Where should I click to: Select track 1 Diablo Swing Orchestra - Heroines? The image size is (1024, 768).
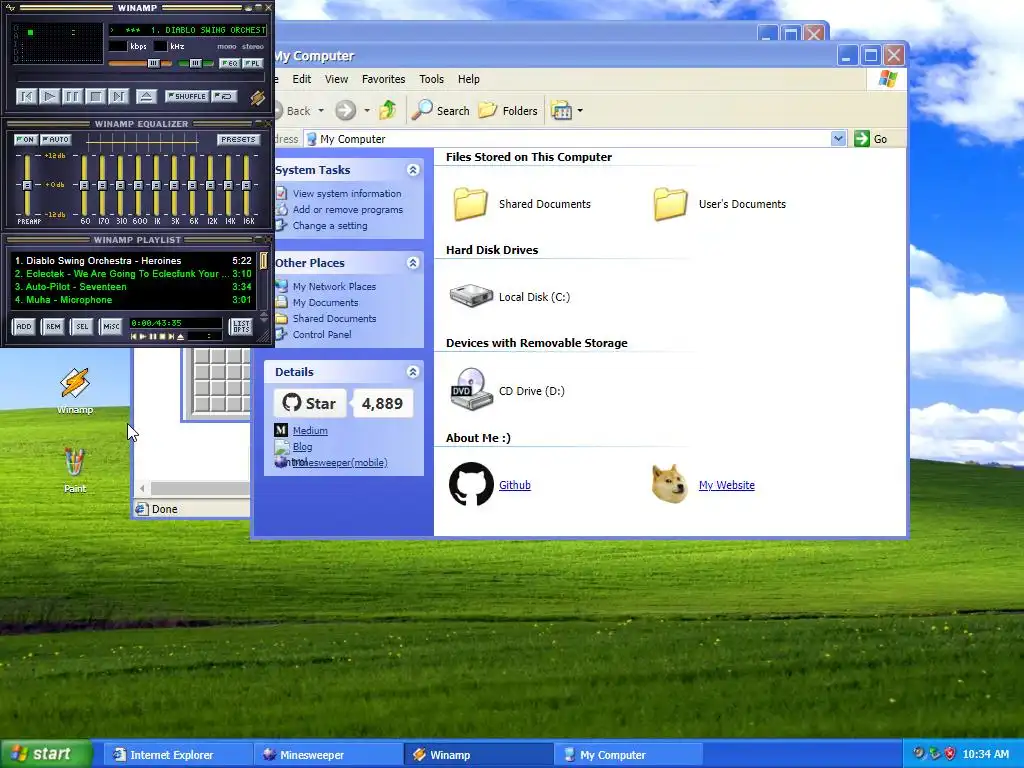click(x=133, y=261)
